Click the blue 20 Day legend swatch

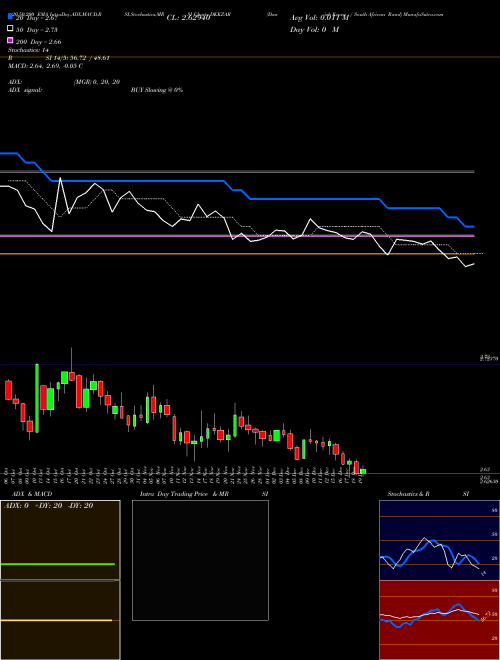coord(10,17)
